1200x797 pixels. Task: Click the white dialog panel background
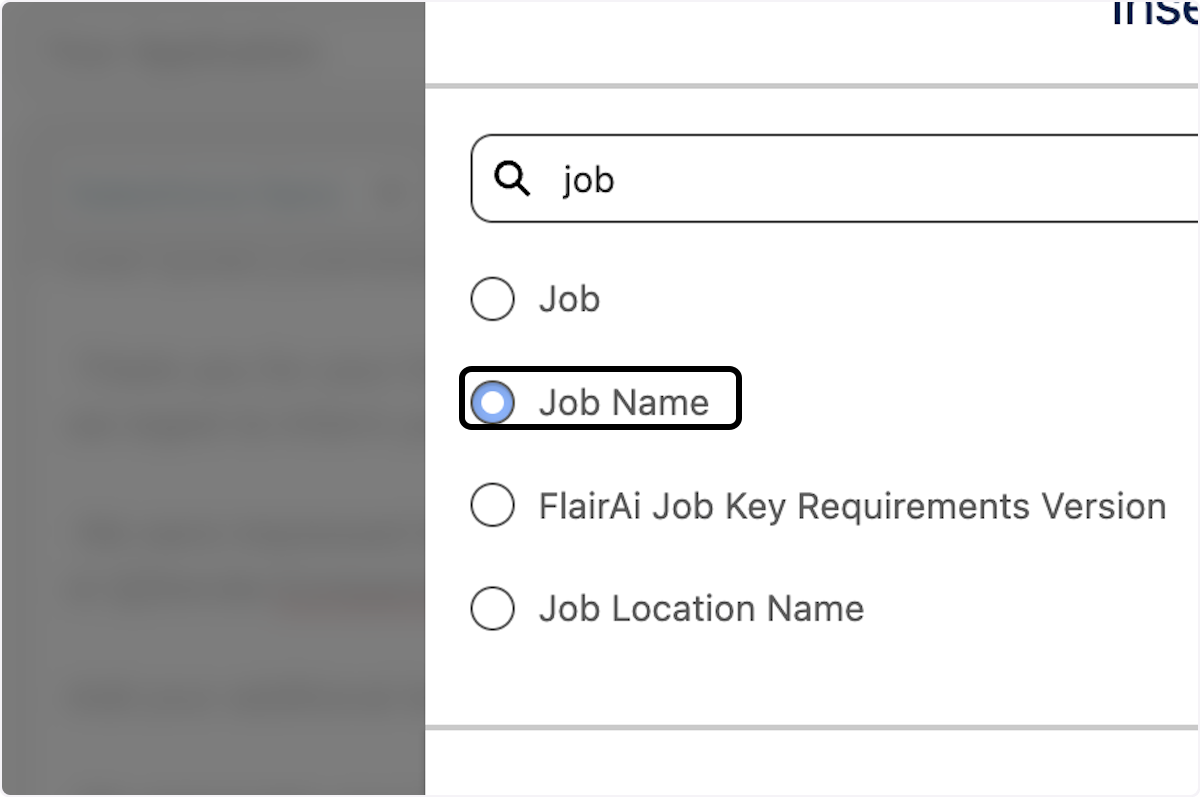pyautogui.click(x=900, y=680)
